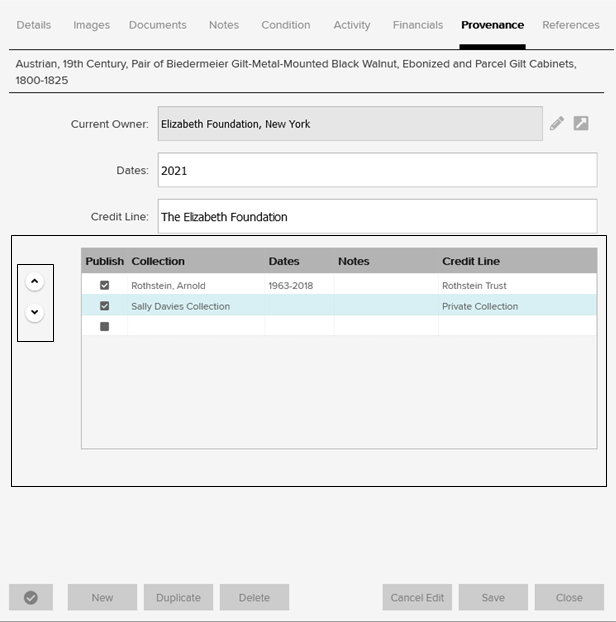Open the References tab

pyautogui.click(x=571, y=25)
